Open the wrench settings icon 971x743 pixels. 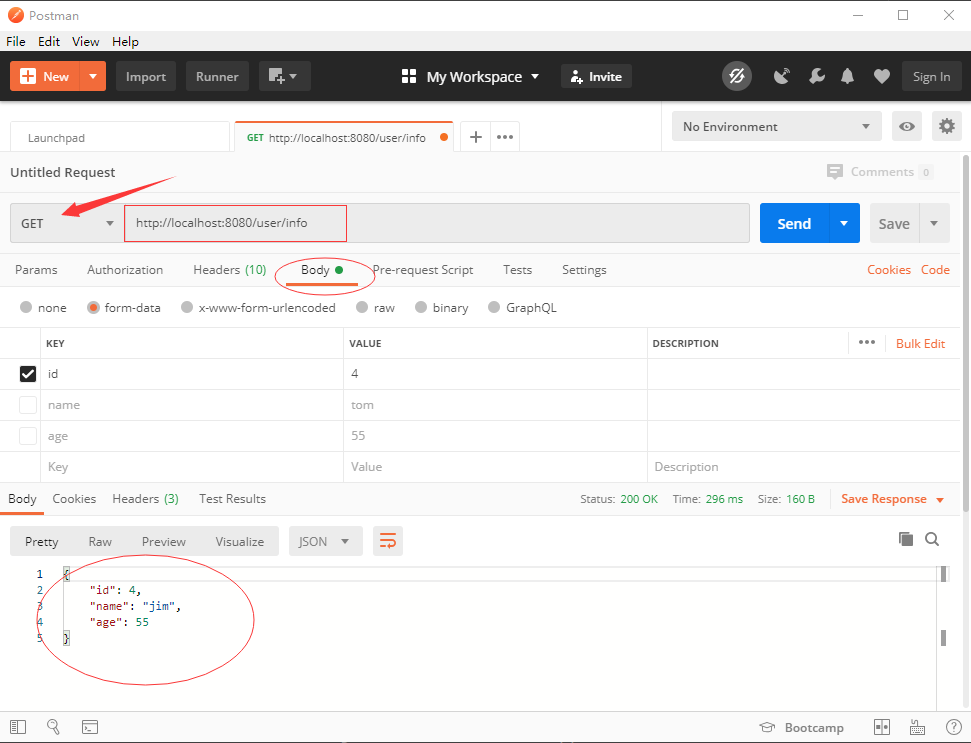(817, 76)
